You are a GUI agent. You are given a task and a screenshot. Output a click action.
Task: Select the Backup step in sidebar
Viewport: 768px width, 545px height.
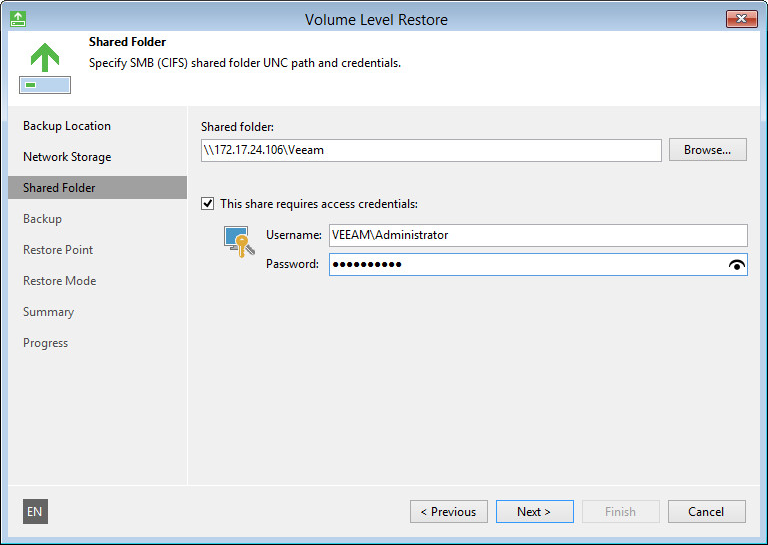42,219
